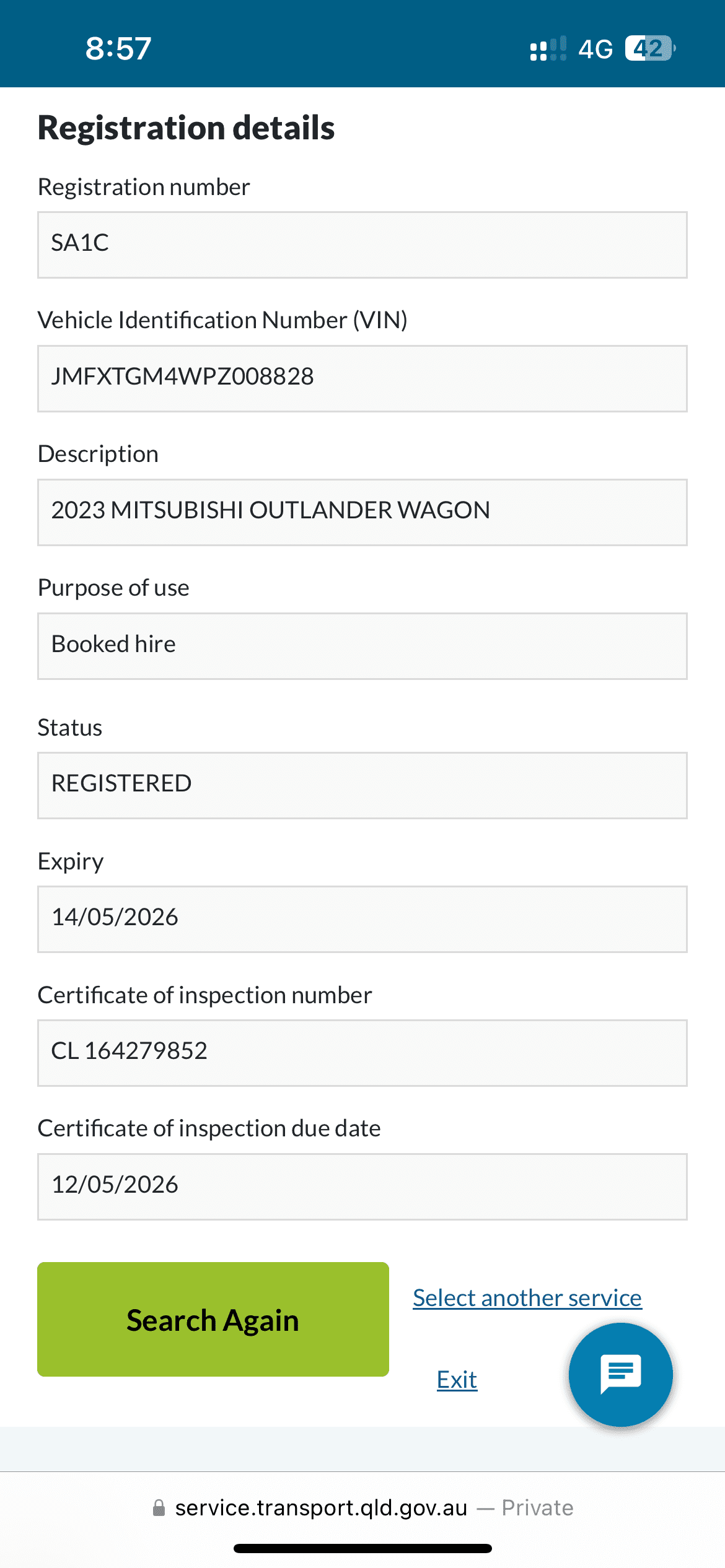Follow the Select another service link
Screen dimensions: 725x1568
527,1297
